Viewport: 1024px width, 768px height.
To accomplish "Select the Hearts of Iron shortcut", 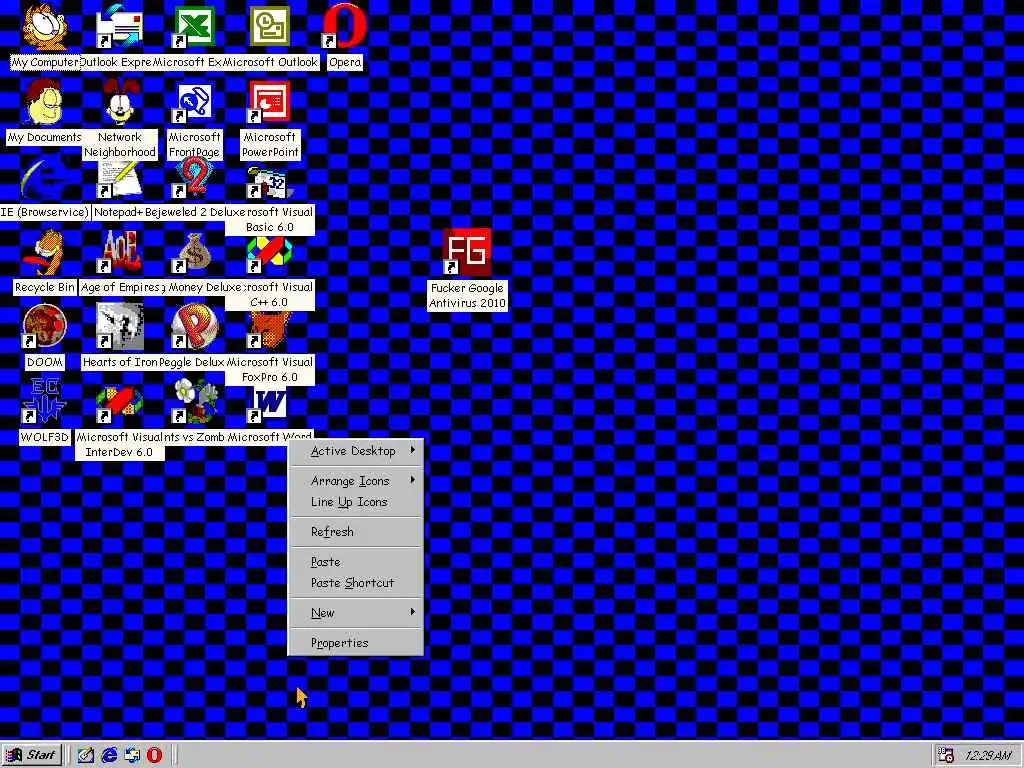I will coord(120,328).
